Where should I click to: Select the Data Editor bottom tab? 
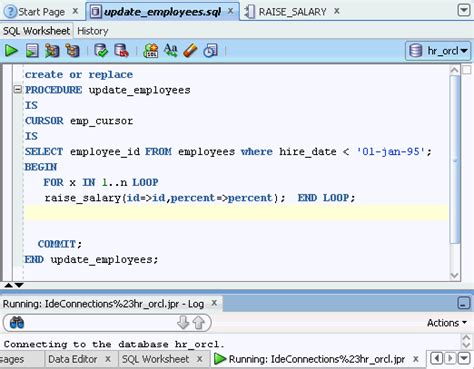point(73,359)
